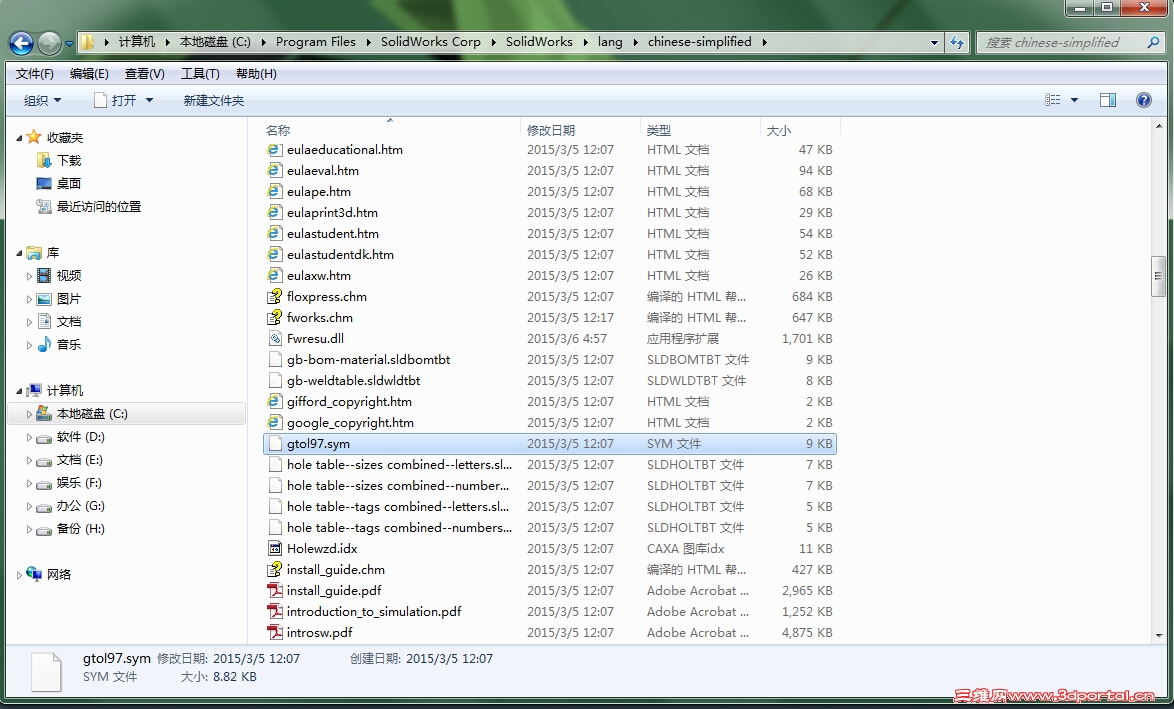
Task: Click the change view icon
Action: 1053,100
